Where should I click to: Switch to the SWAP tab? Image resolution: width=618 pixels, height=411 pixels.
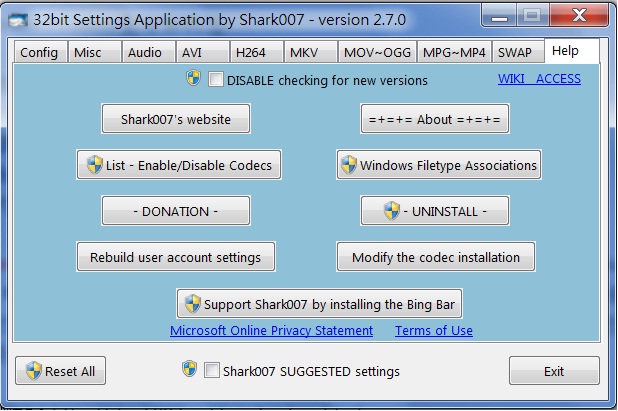click(518, 52)
